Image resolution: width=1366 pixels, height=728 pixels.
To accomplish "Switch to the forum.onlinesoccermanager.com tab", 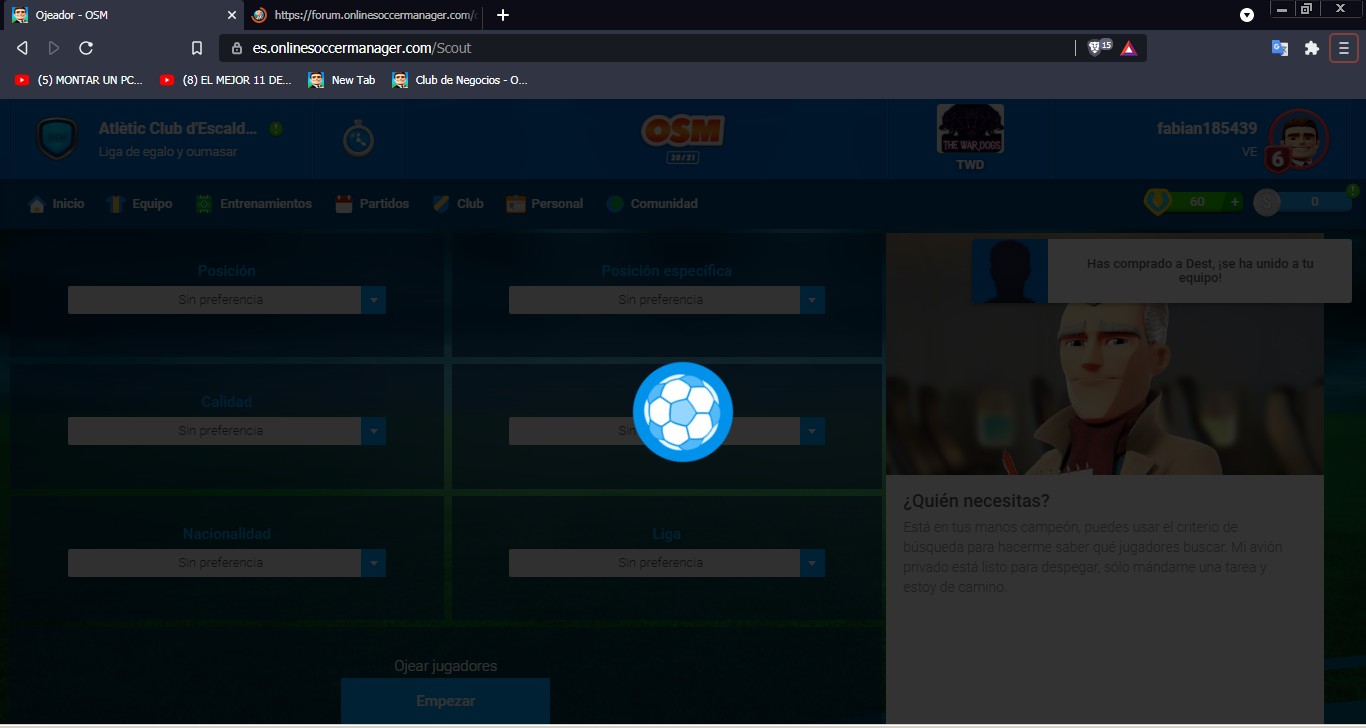I will click(x=365, y=15).
